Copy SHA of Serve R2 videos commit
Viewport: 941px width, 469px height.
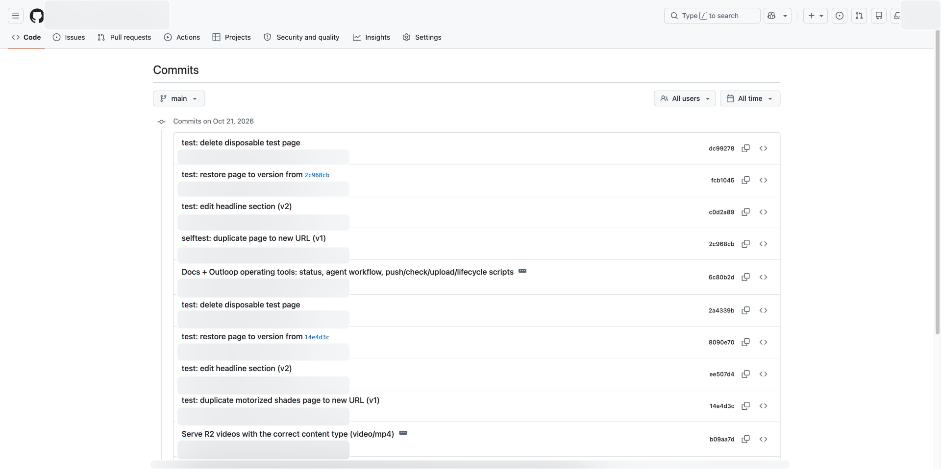point(745,439)
